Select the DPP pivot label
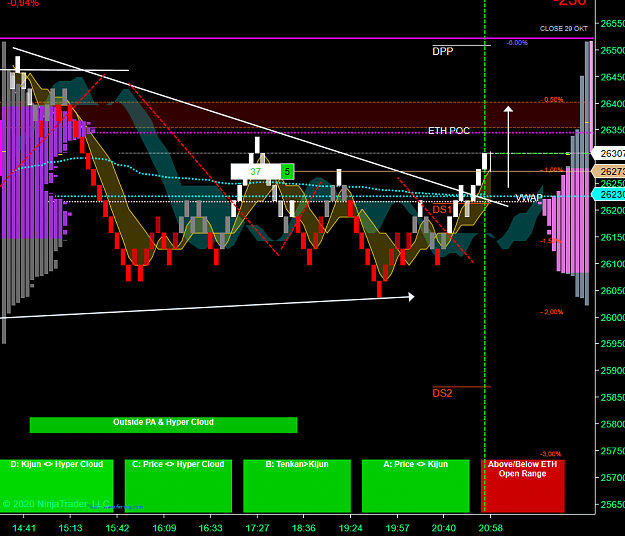The image size is (625, 536). pos(443,51)
